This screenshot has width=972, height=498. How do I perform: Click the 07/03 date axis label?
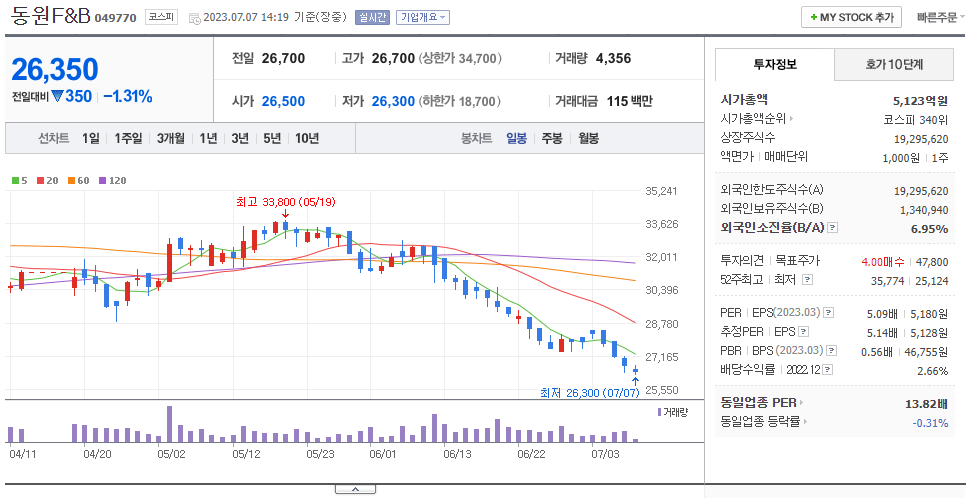coord(605,454)
